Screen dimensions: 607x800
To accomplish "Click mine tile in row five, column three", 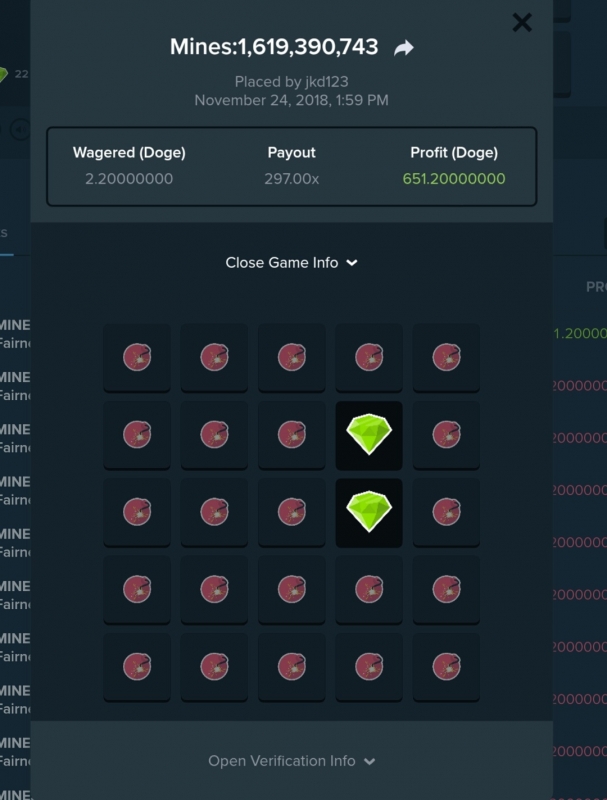I will click(292, 667).
